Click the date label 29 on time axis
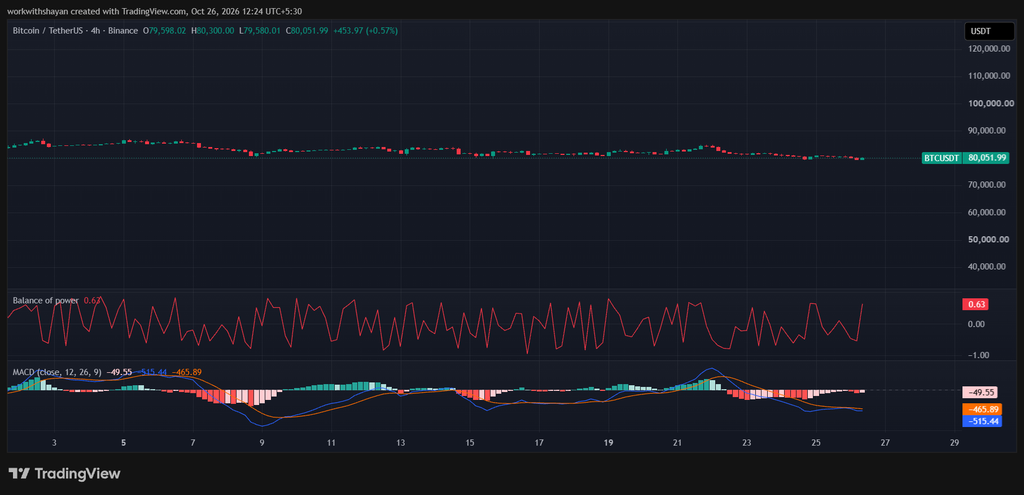This screenshot has width=1024, height=495. (954, 443)
